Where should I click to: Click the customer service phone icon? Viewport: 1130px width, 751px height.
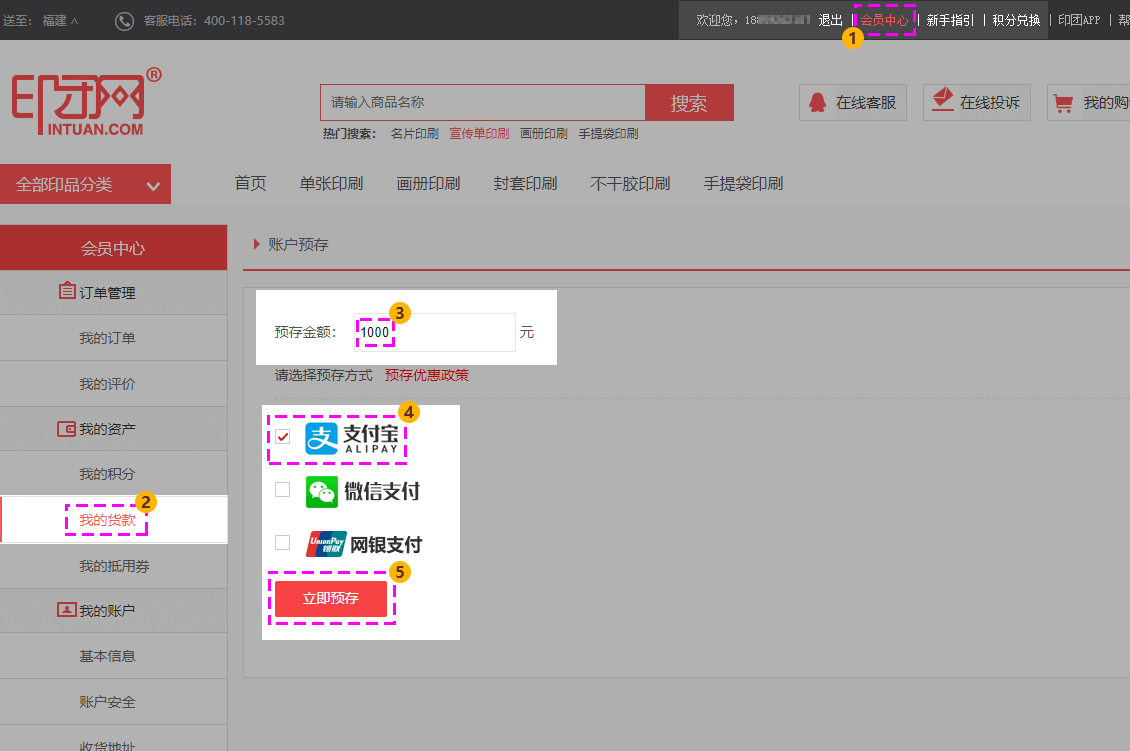(x=124, y=20)
